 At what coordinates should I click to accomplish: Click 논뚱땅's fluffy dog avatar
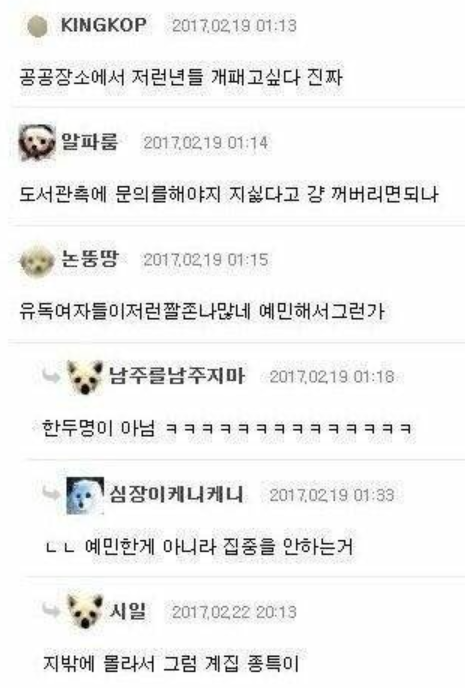(37, 260)
